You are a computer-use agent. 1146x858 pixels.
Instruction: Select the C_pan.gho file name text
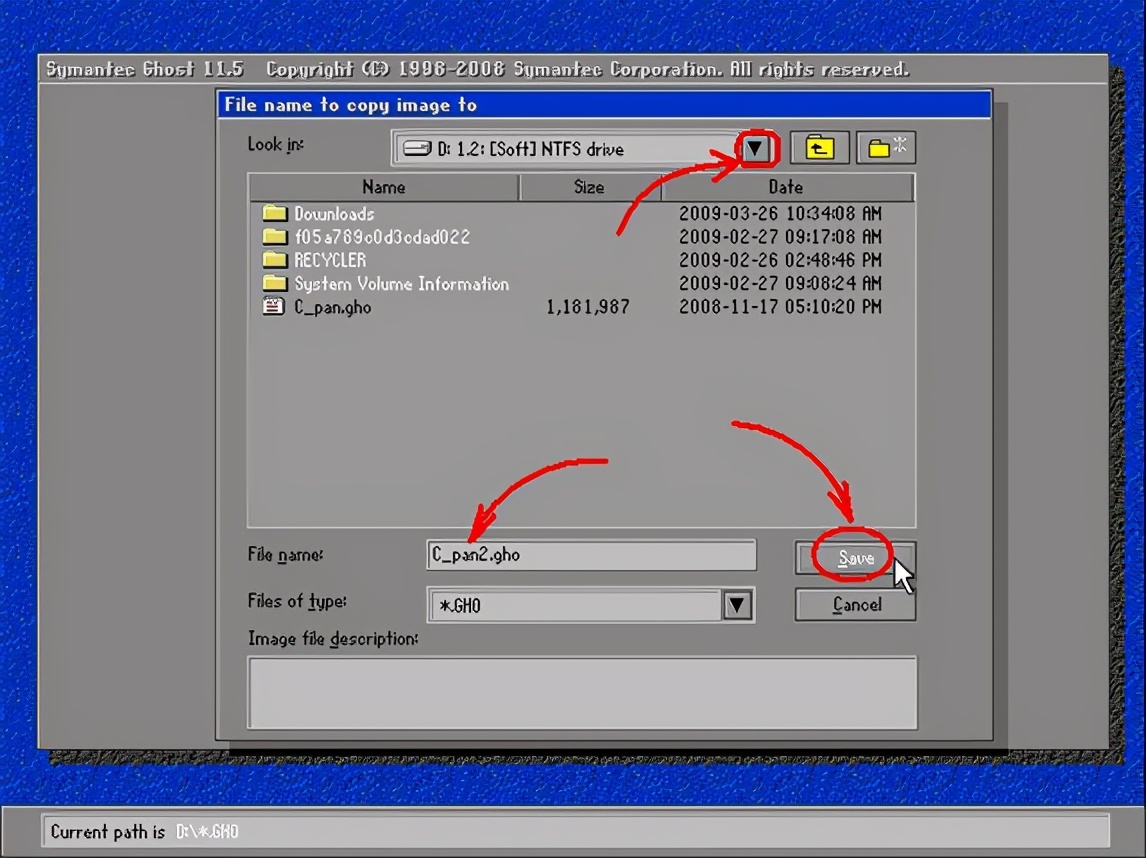click(x=333, y=307)
